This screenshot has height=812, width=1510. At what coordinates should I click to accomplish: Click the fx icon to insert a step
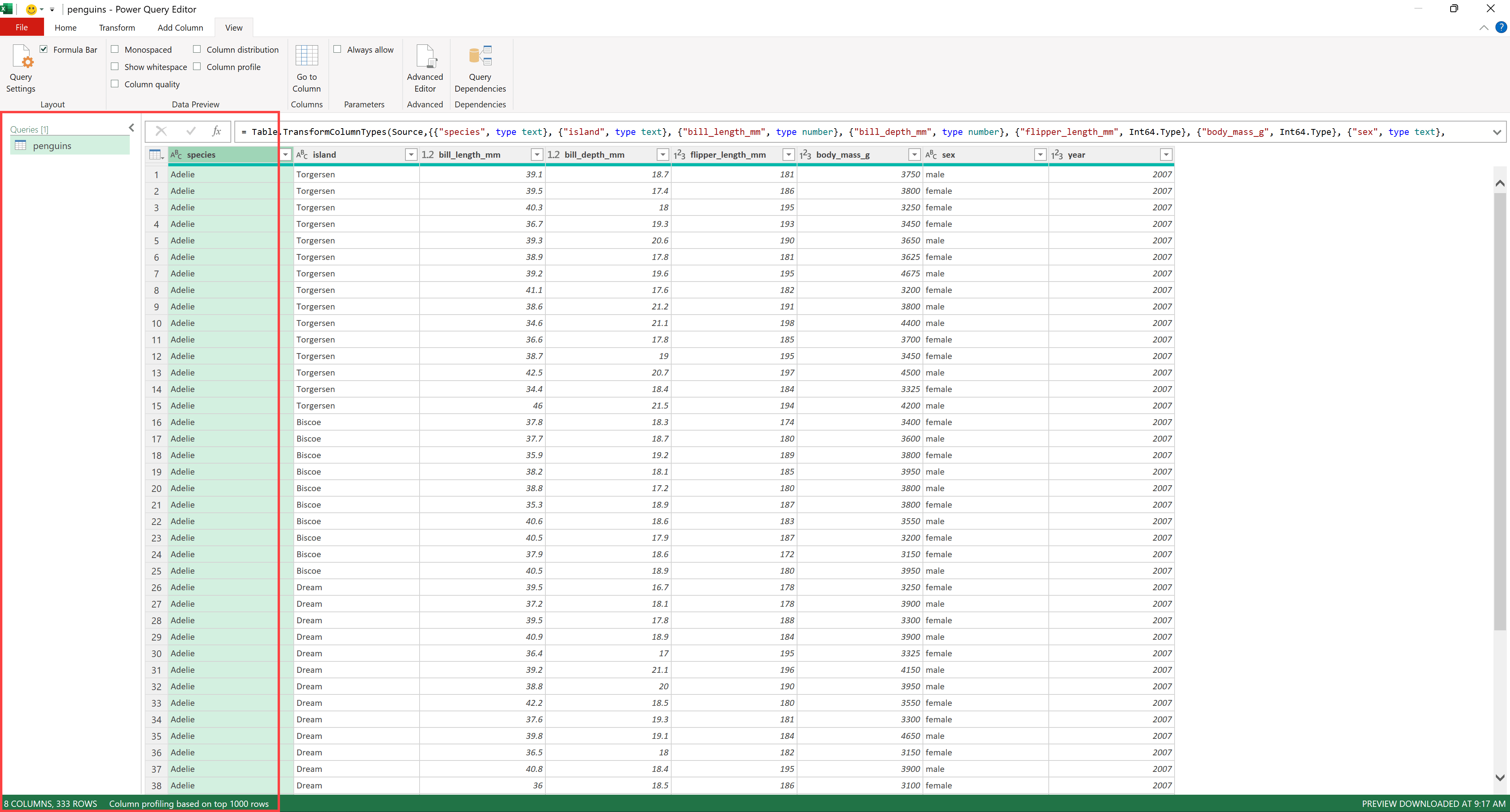pyautogui.click(x=217, y=131)
